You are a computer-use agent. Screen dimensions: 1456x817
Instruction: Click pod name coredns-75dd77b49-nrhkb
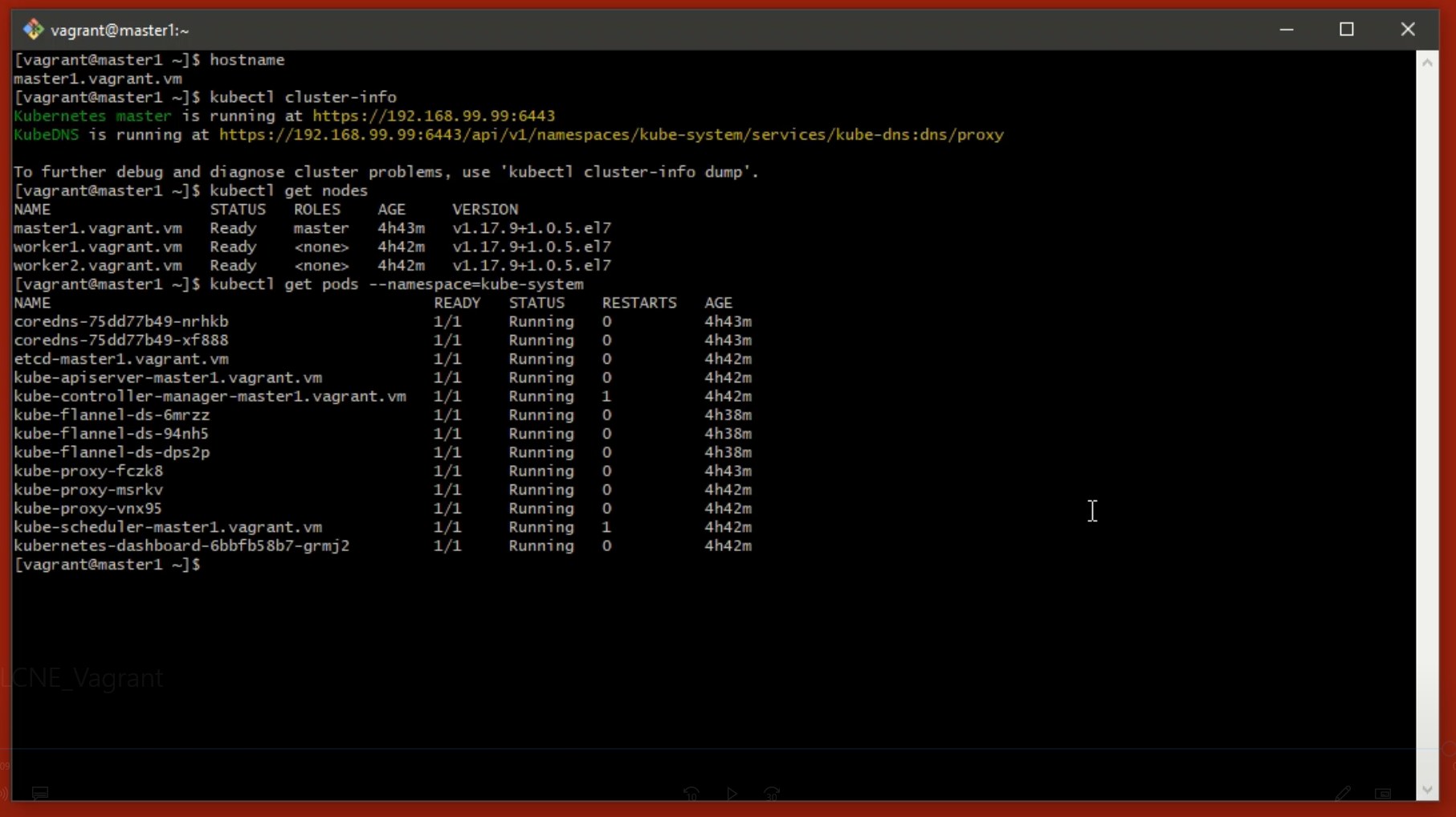[121, 322]
